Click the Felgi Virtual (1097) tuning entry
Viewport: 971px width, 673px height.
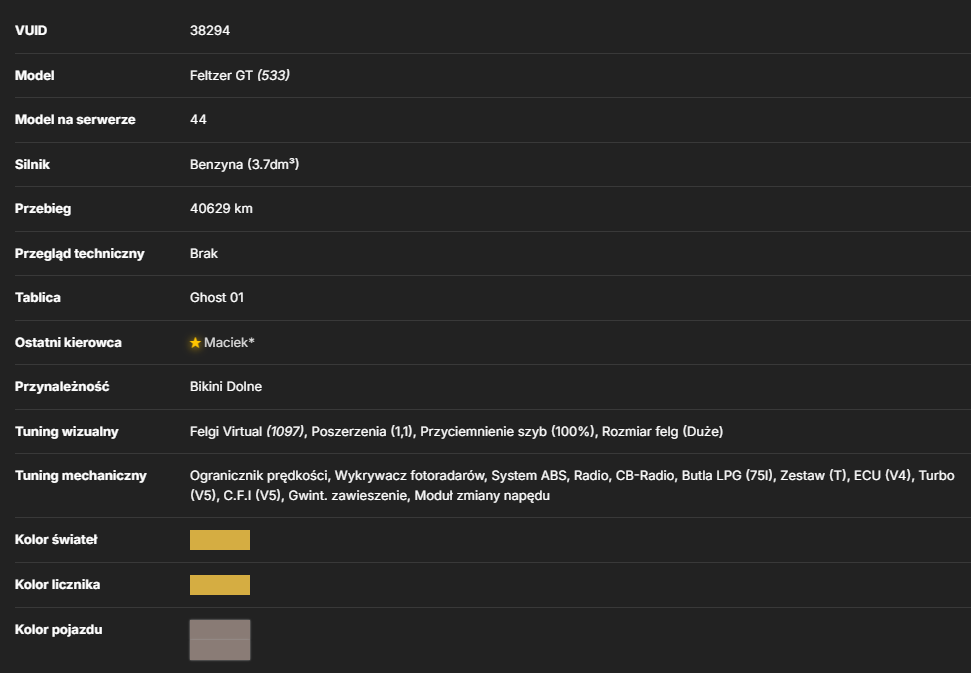(x=247, y=432)
